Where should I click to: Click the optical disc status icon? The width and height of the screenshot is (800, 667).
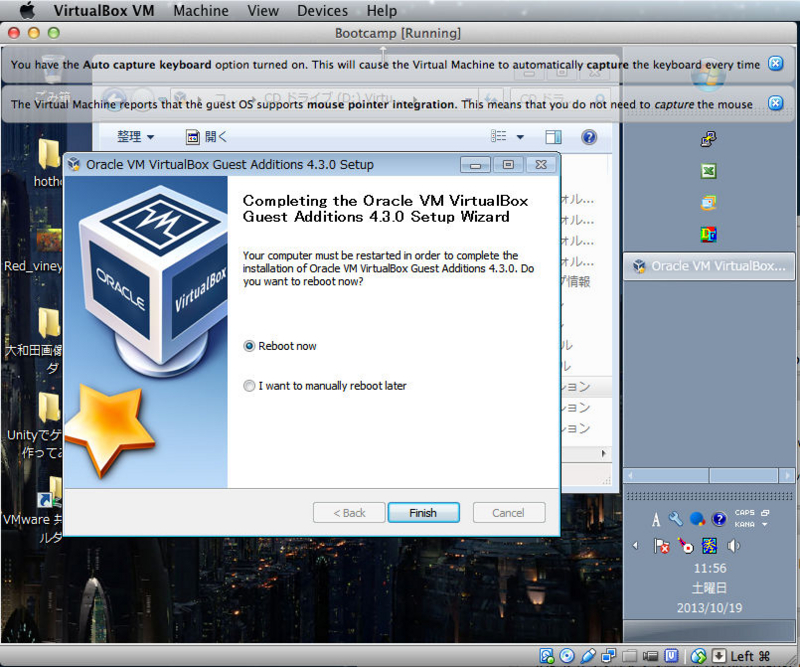point(567,656)
